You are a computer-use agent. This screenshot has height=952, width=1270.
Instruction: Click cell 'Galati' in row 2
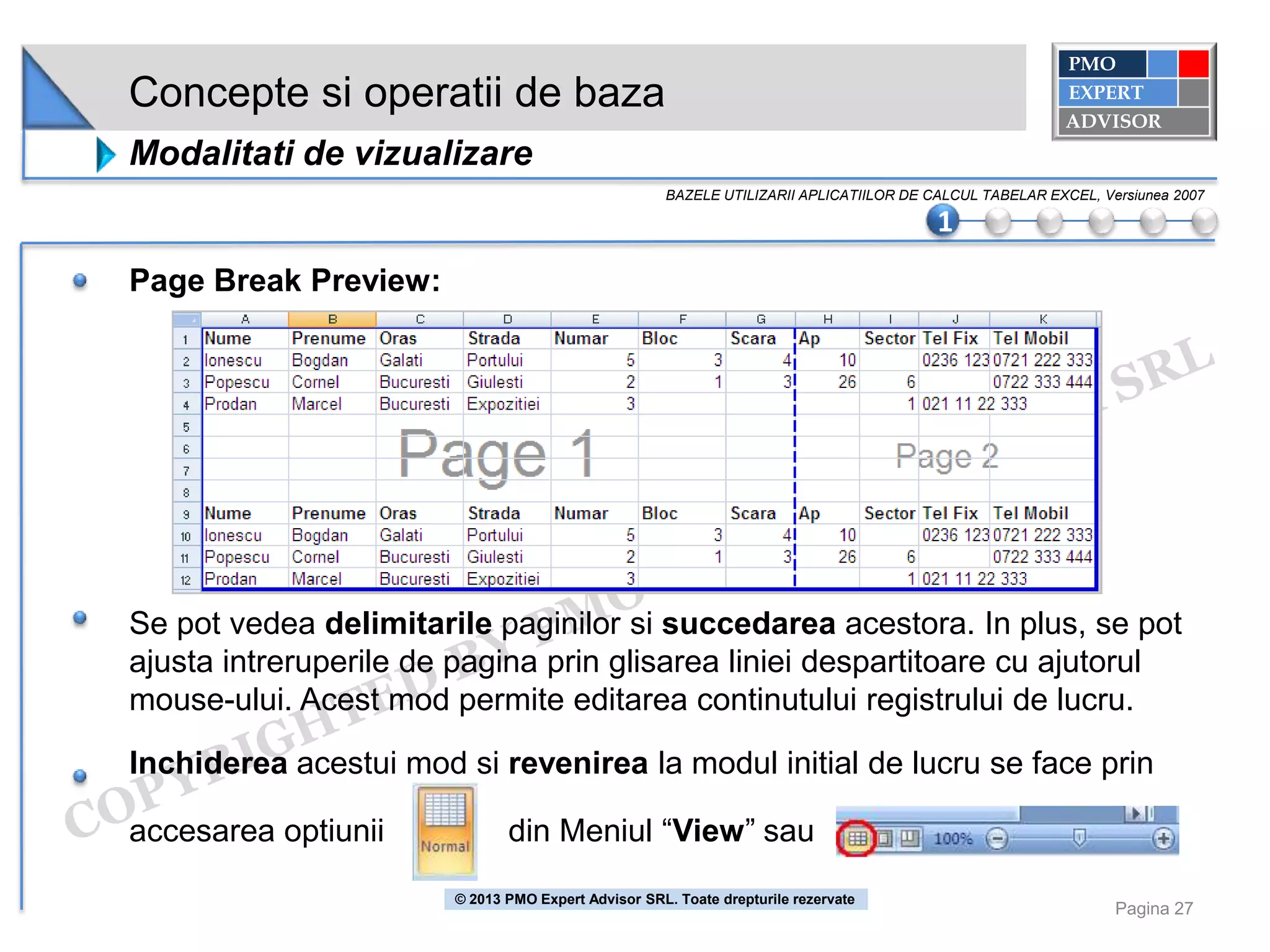click(420, 361)
